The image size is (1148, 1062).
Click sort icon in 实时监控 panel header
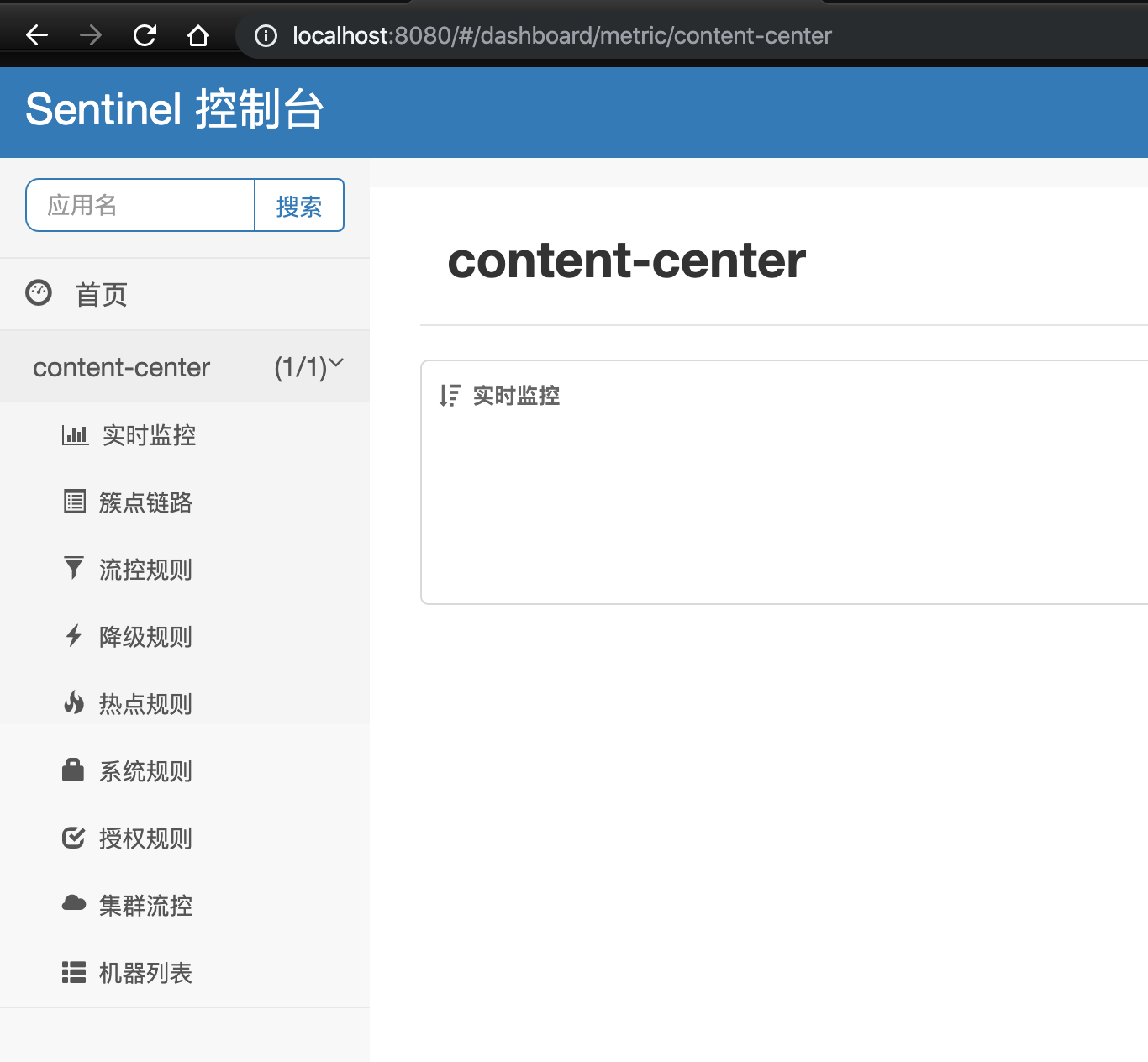point(450,396)
